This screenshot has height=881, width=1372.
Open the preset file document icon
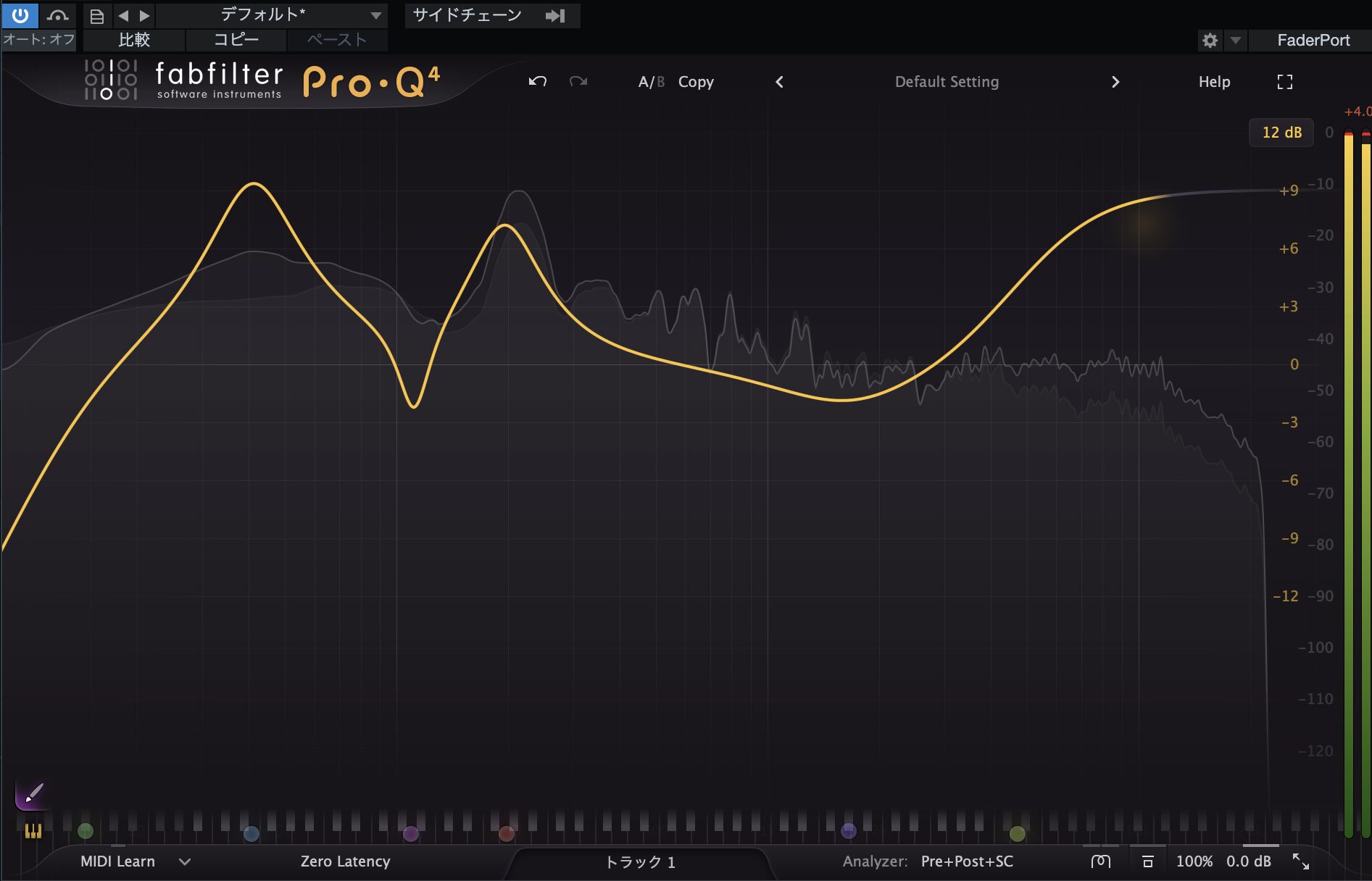point(96,15)
